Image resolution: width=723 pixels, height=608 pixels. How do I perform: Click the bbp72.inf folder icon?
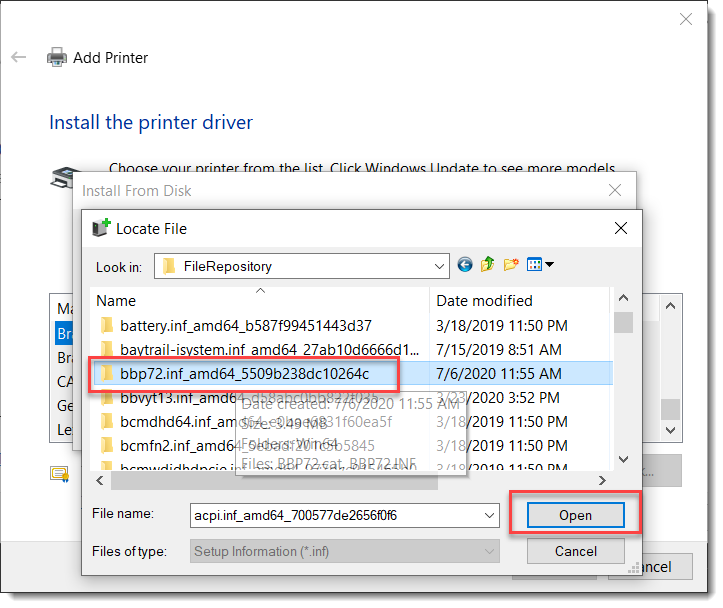tap(107, 373)
